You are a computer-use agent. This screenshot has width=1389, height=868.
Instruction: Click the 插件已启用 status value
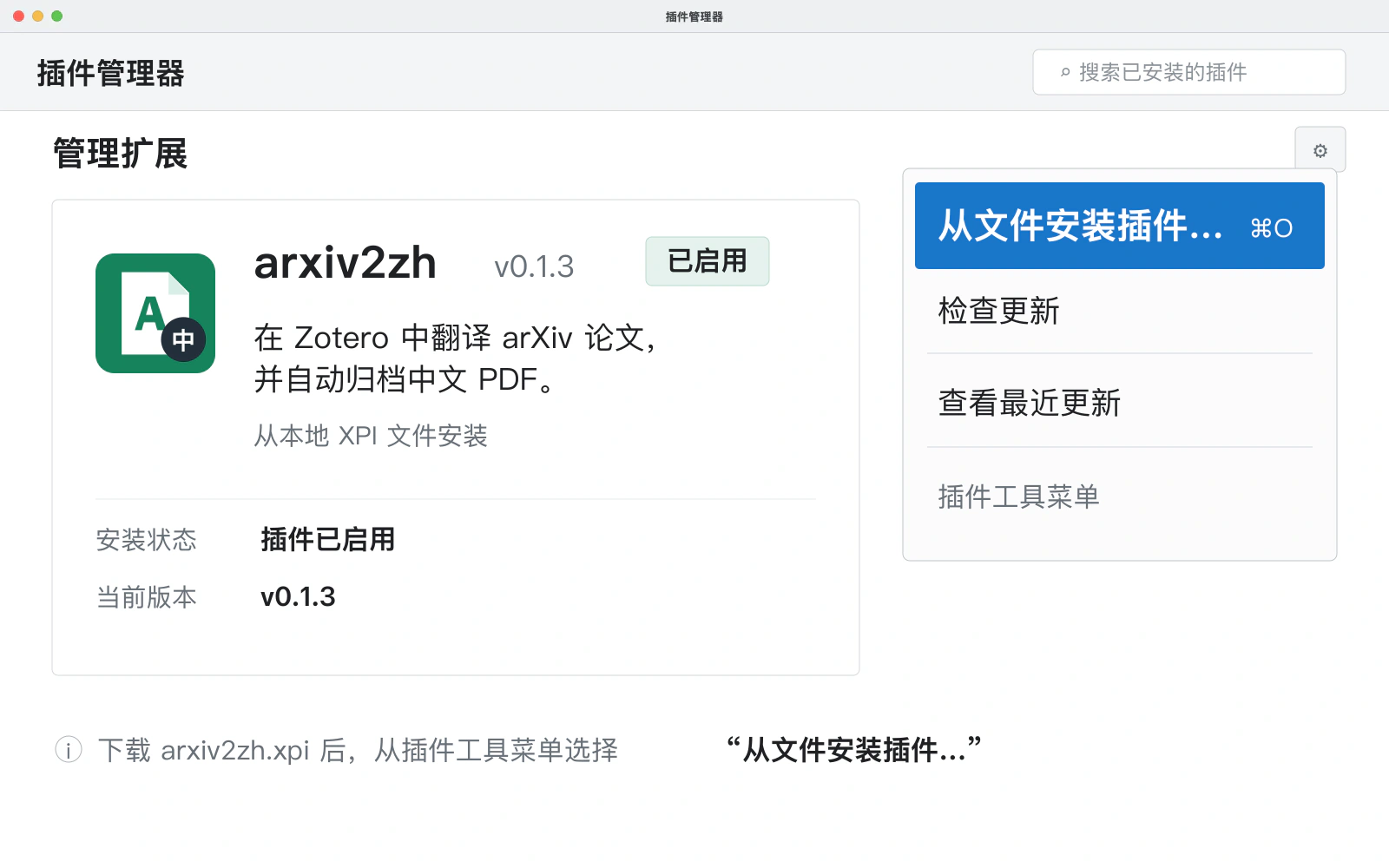[x=327, y=540]
